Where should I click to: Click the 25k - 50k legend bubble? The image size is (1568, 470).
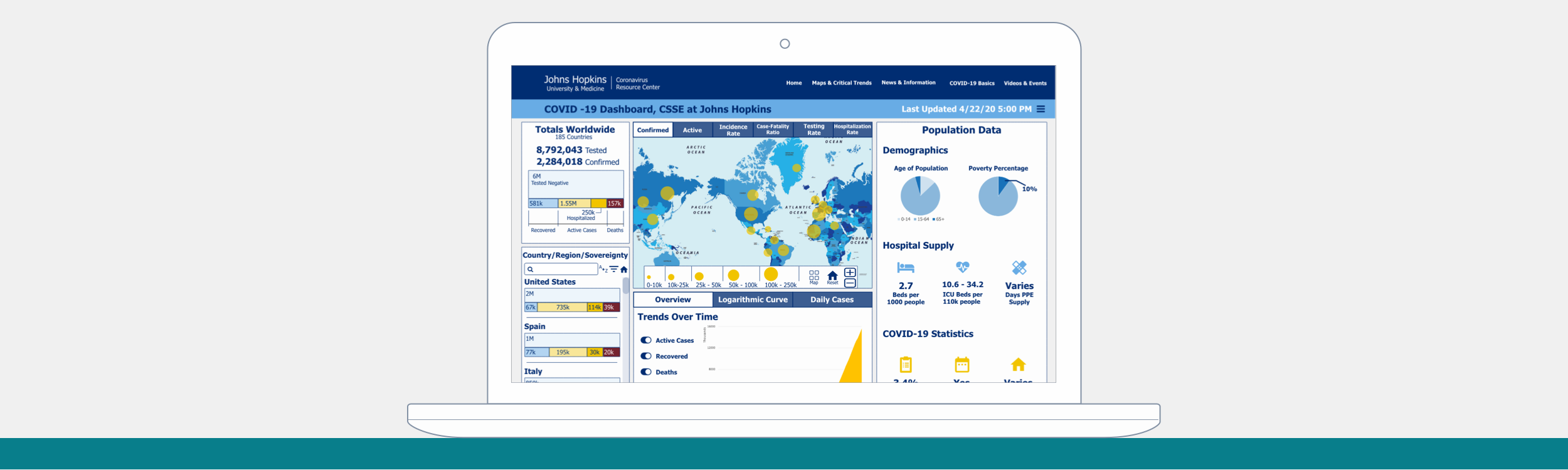tap(699, 276)
